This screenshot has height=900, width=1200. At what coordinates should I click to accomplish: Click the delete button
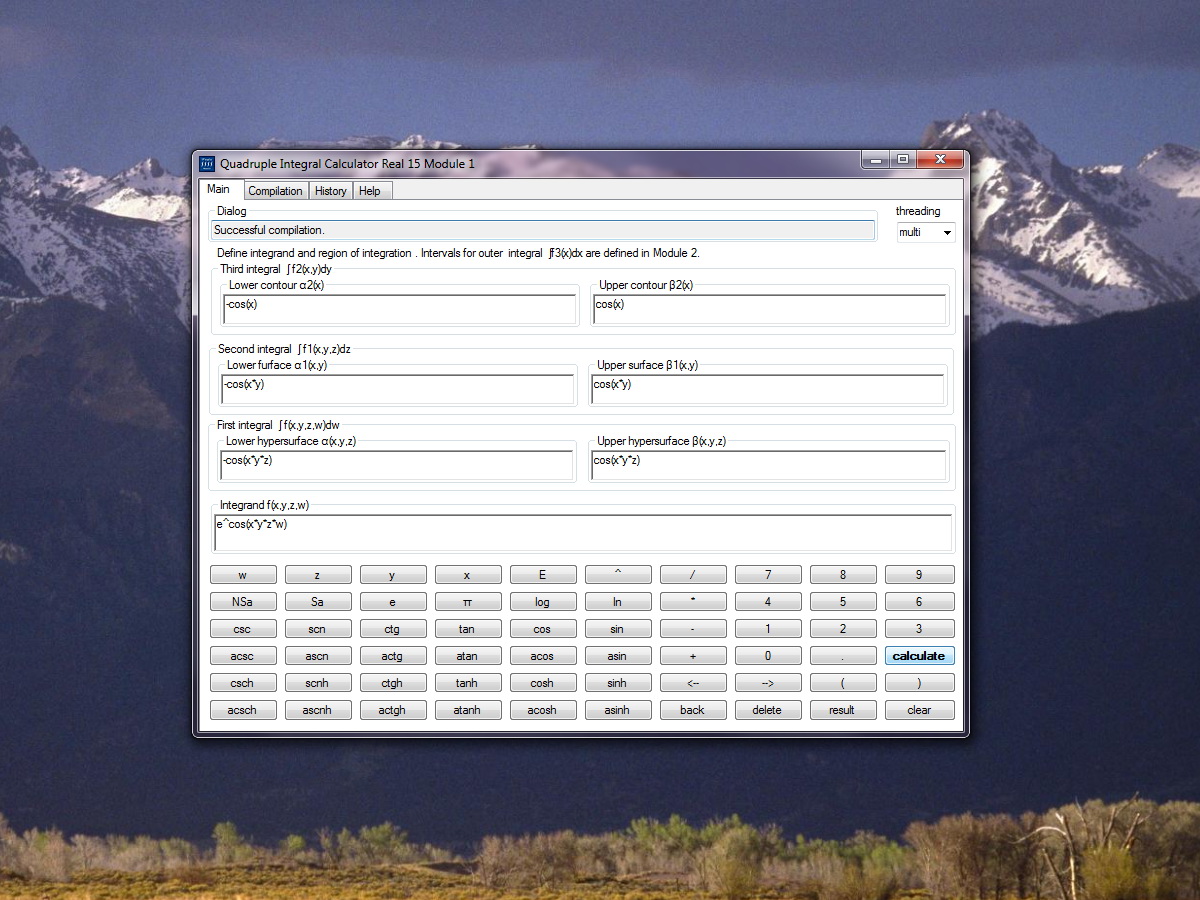768,710
